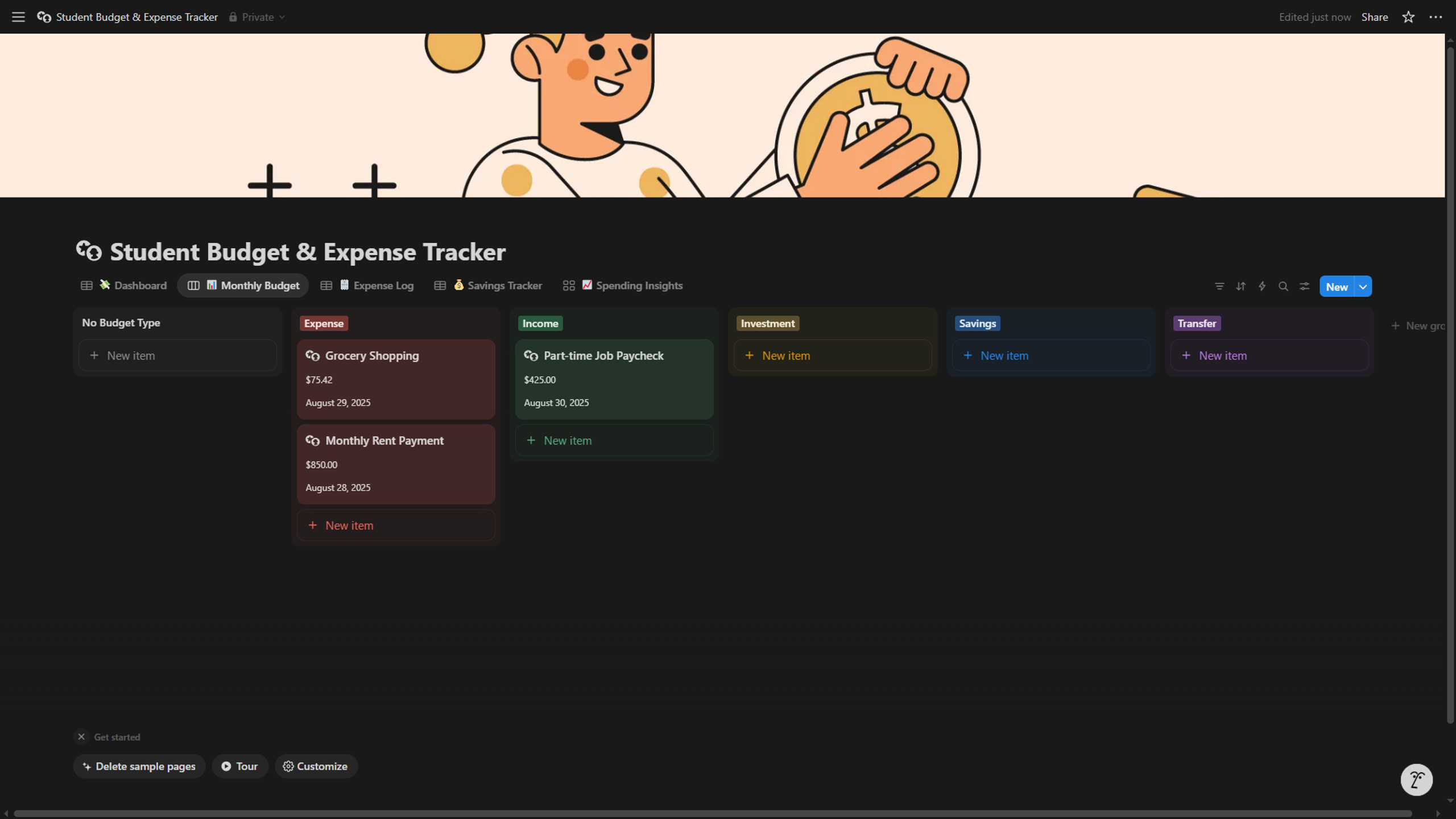The image size is (1456, 819).
Task: Add new item in Income column
Action: 614,441
